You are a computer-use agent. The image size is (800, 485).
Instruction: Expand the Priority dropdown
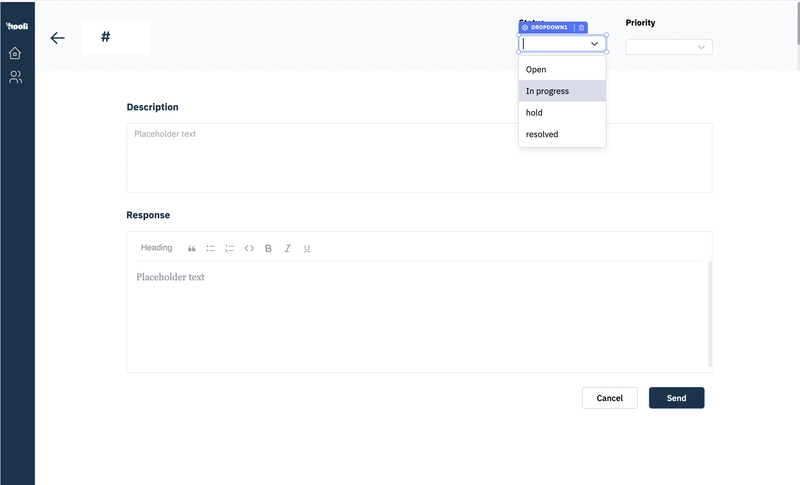click(669, 47)
